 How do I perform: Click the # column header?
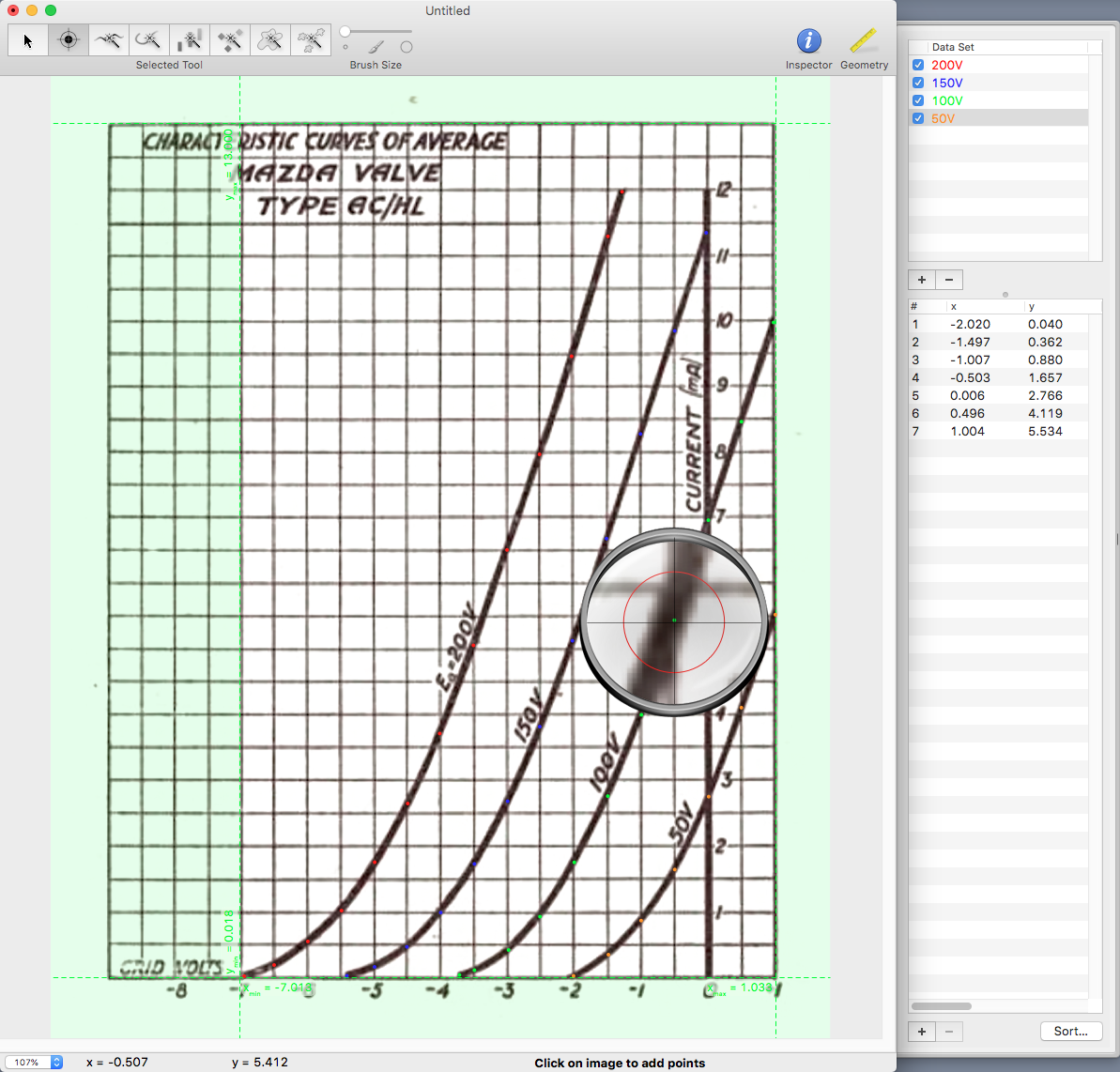928,306
